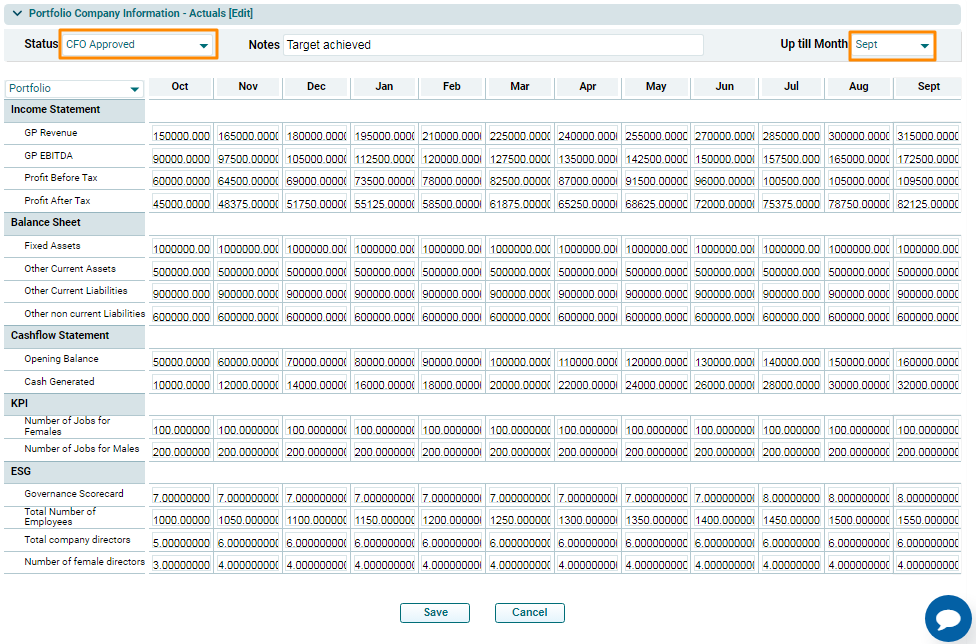Viewport: 976px width, 644px height.
Task: Click the Notes field with Target achieved
Action: (493, 45)
